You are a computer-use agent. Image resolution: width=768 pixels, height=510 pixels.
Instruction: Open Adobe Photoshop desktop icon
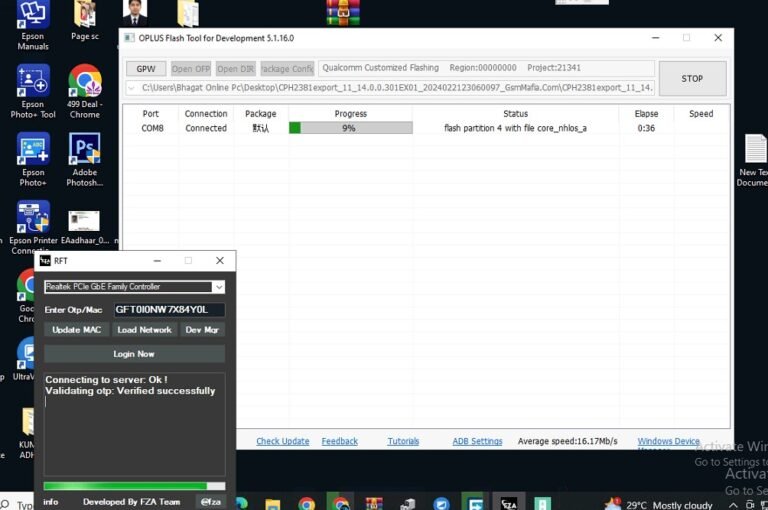[x=85, y=159]
